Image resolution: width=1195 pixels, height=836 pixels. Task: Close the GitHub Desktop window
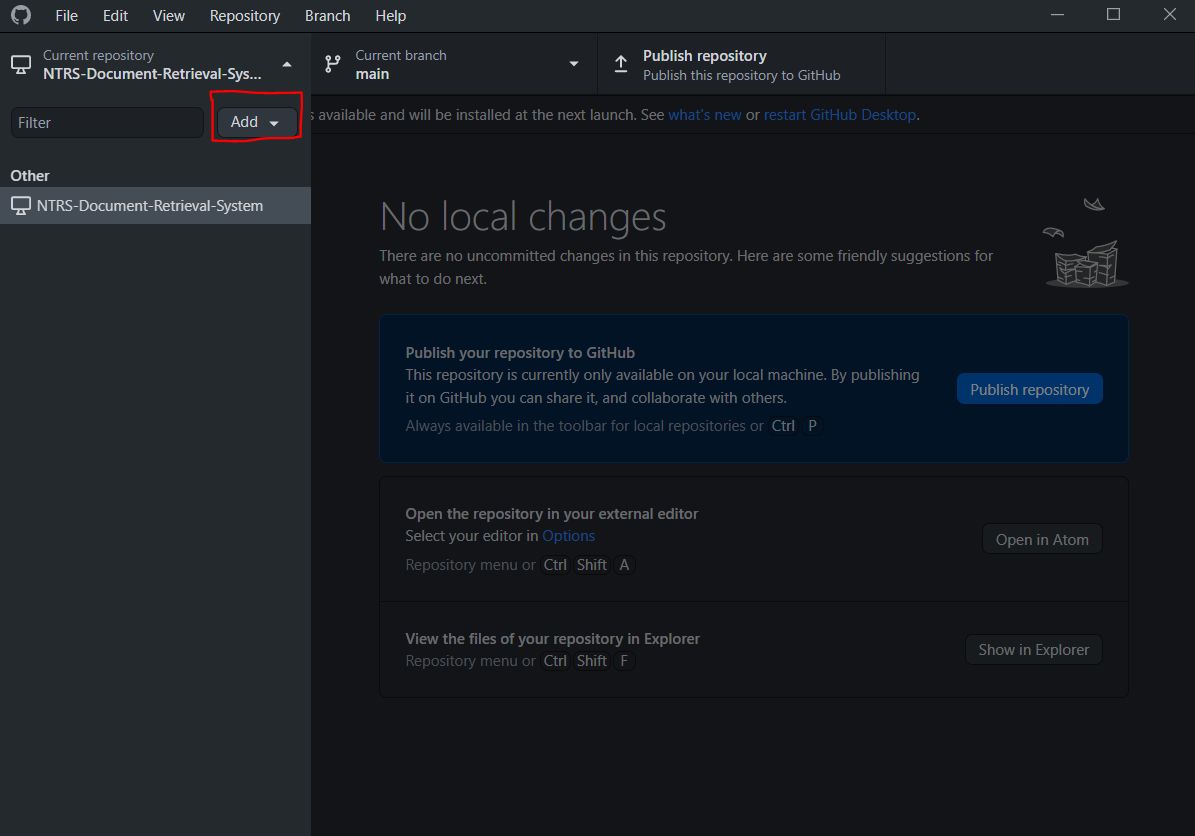[1169, 15]
